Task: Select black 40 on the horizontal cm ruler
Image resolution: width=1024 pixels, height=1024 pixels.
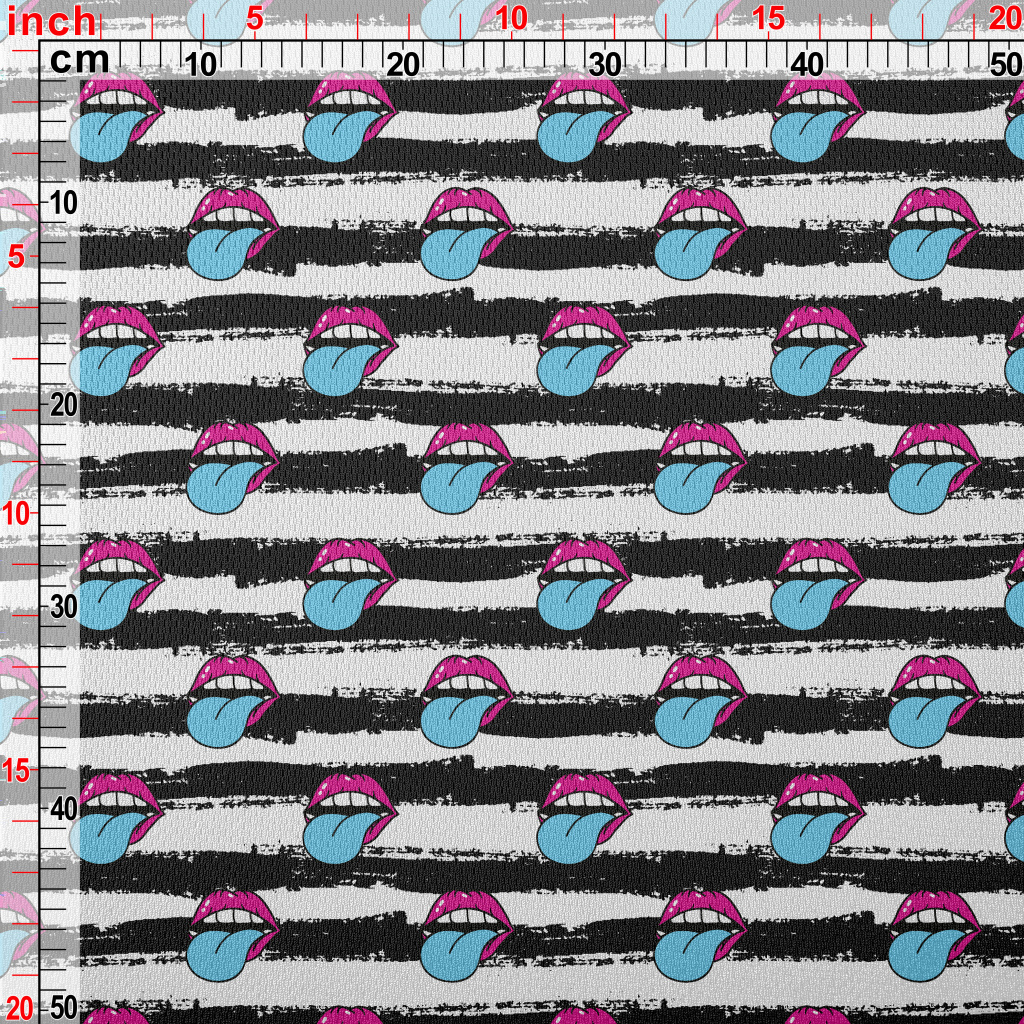Action: [807, 65]
